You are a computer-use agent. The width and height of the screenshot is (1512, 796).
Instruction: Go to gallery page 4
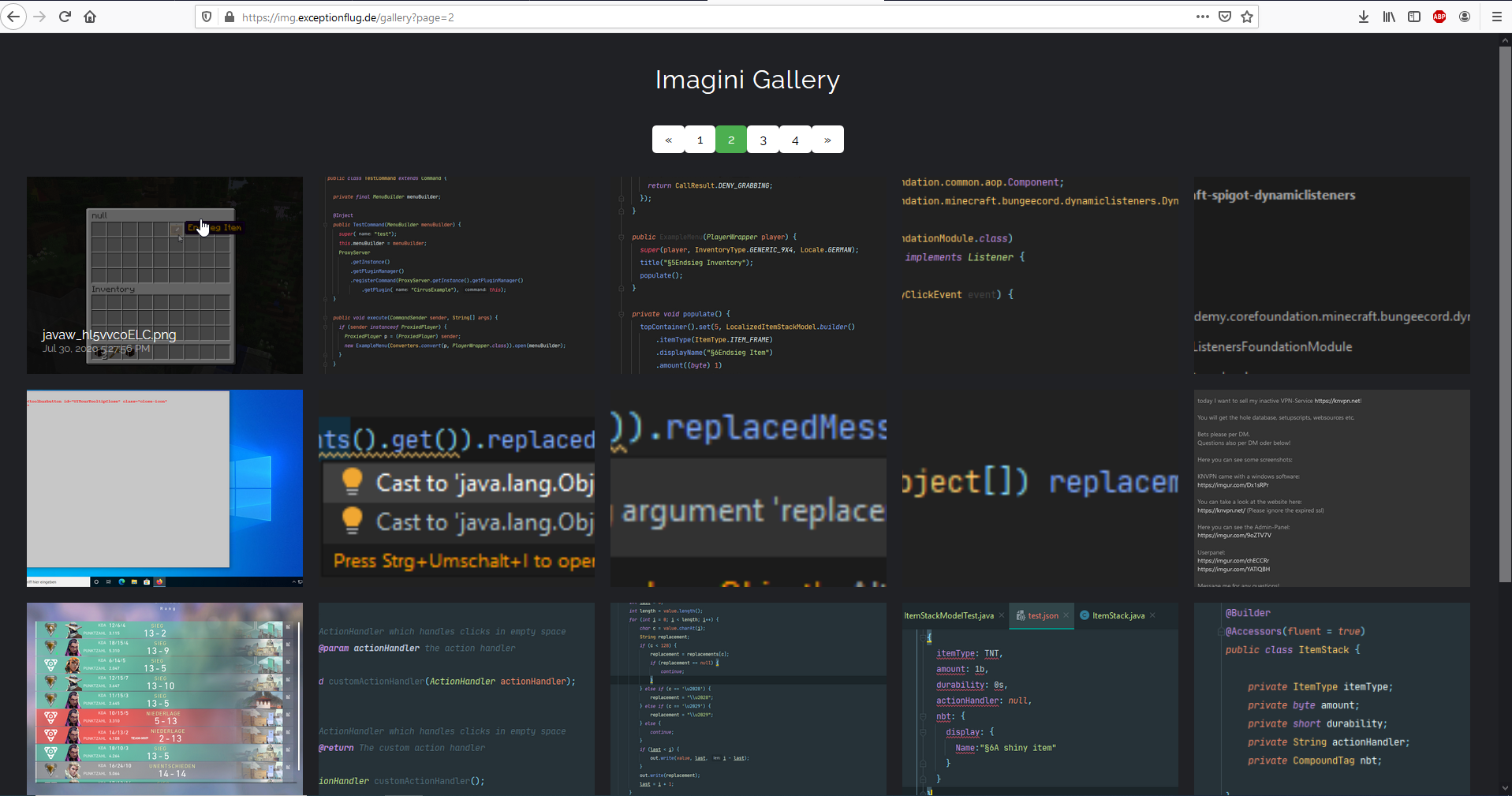(794, 139)
